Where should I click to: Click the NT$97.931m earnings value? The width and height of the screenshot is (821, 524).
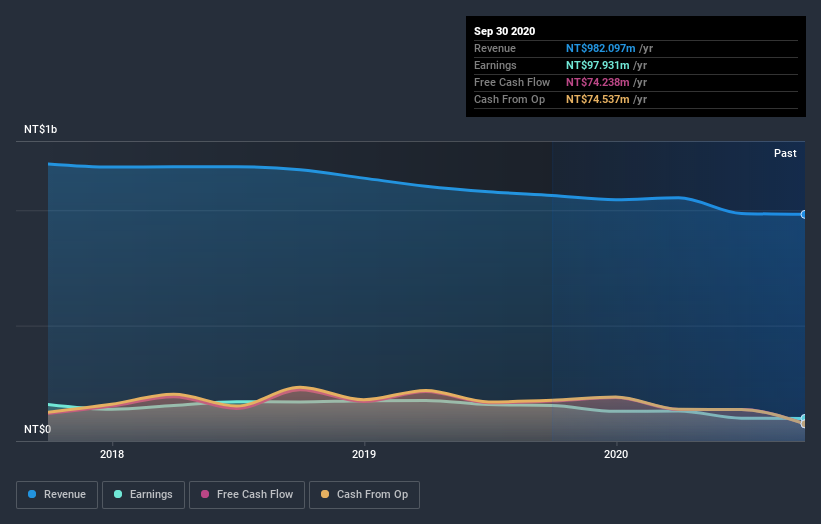(597, 65)
